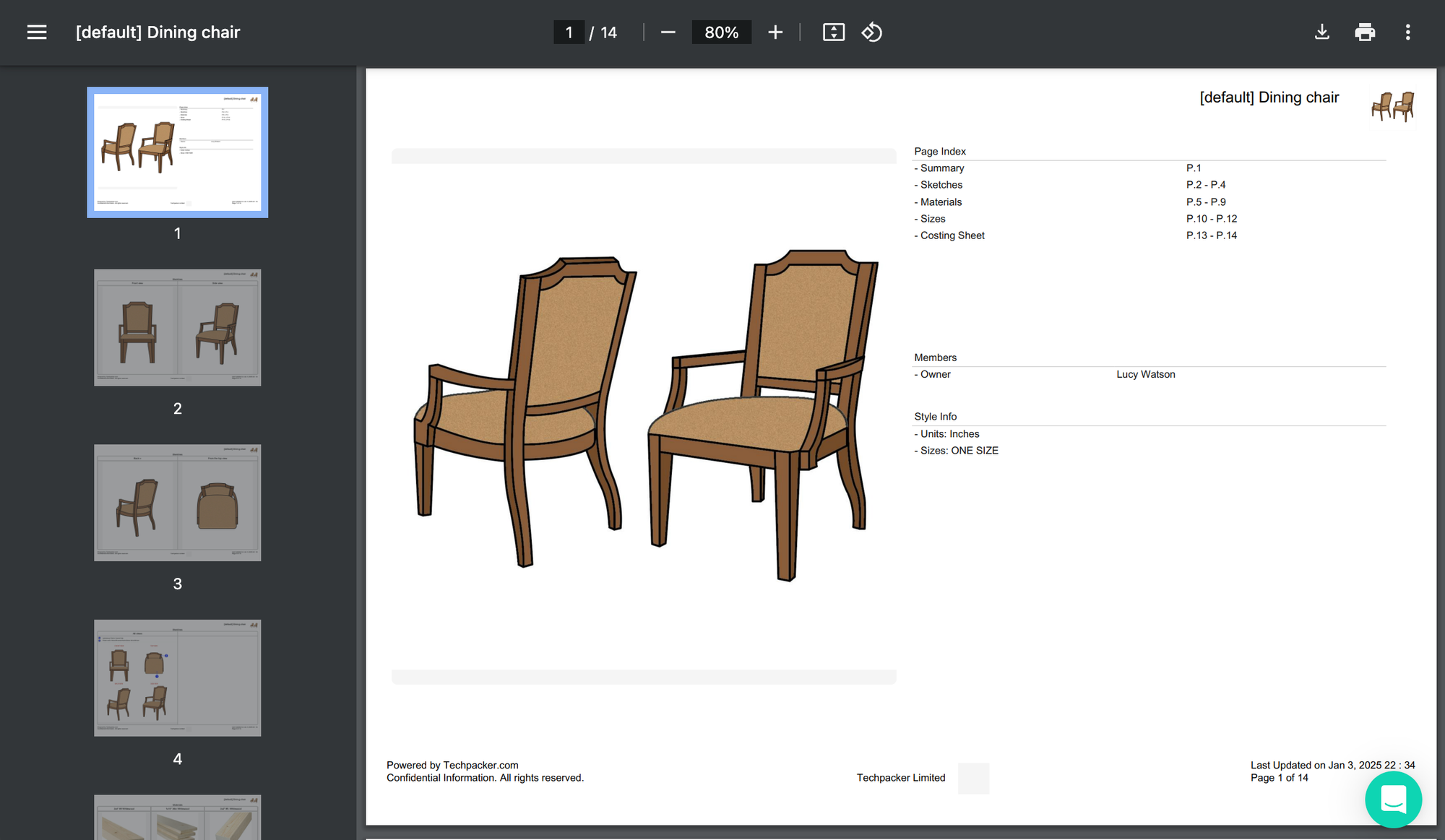The width and height of the screenshot is (1445, 840).
Task: Click the page number input field
Action: (x=569, y=33)
